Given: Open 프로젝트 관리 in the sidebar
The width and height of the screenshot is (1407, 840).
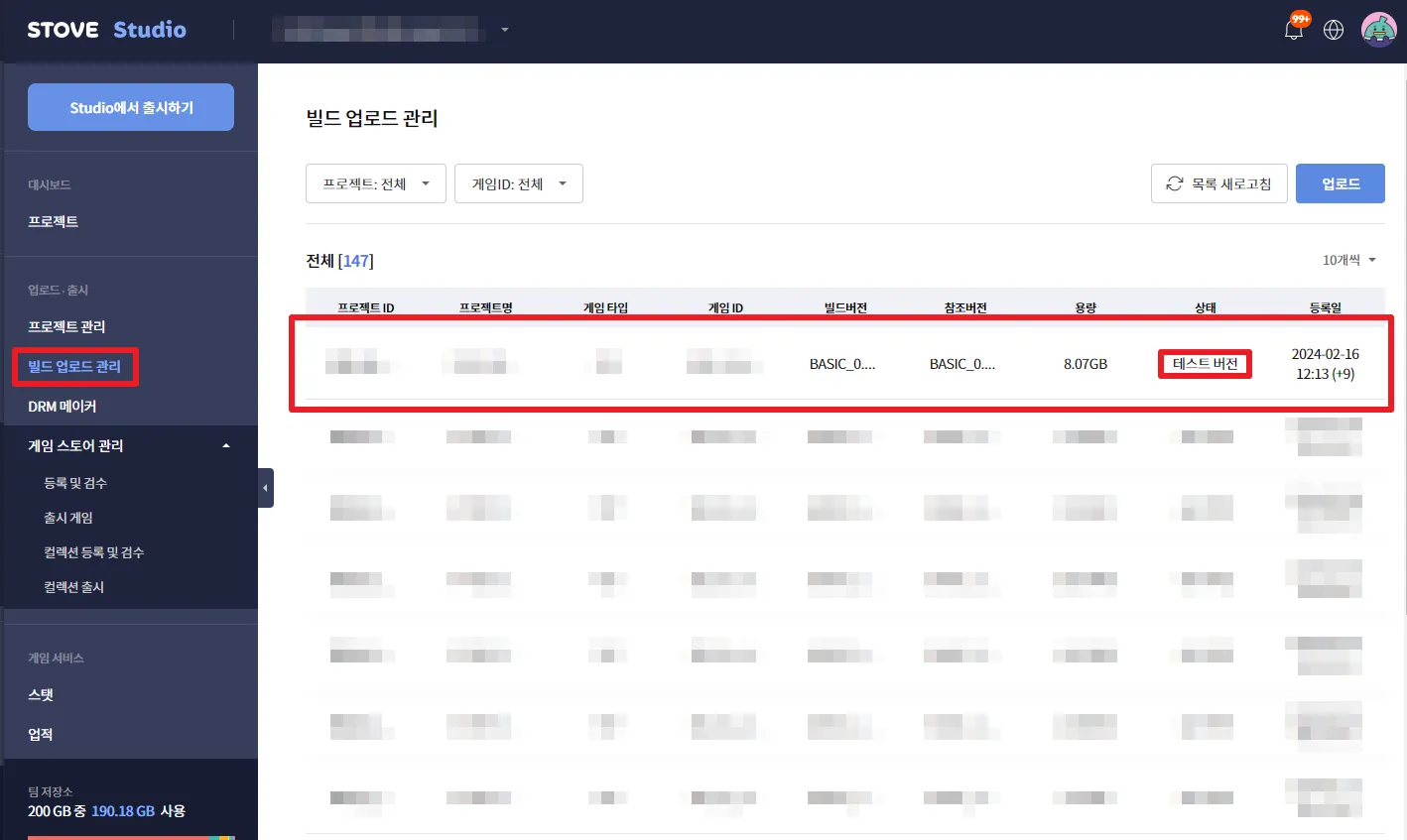Looking at the screenshot, I should tap(66, 326).
